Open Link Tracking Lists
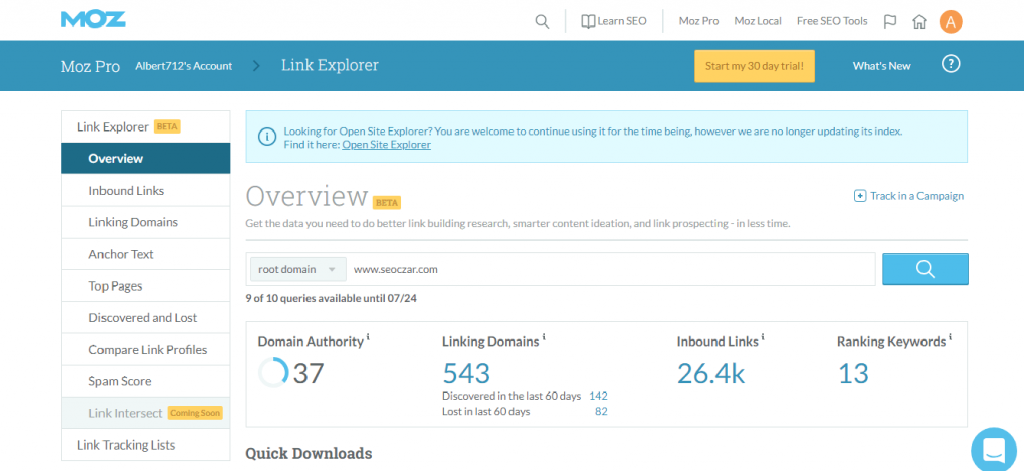The width and height of the screenshot is (1024, 471). [x=146, y=446]
